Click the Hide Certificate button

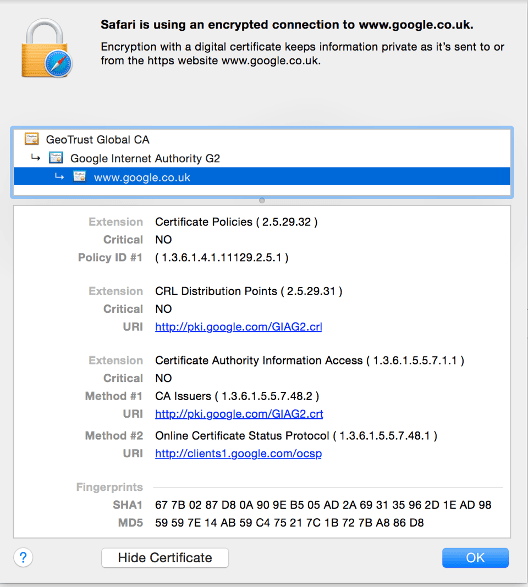pyautogui.click(x=165, y=558)
